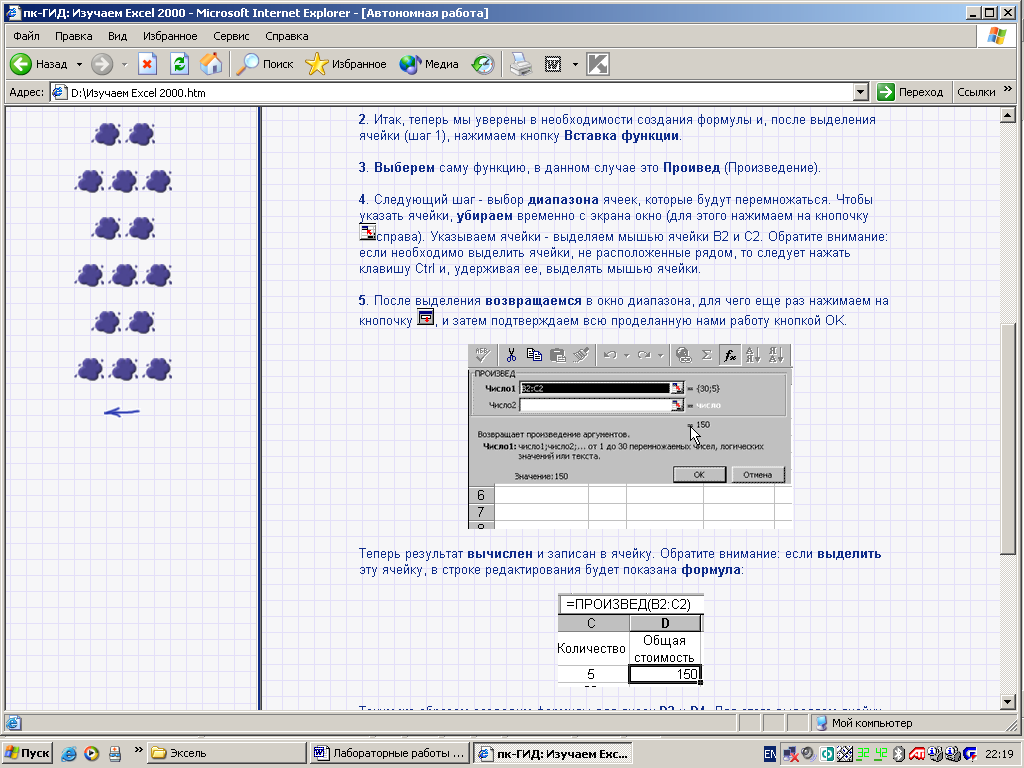The height and width of the screenshot is (768, 1024).
Task: Click the Переход go button
Action: 910,92
